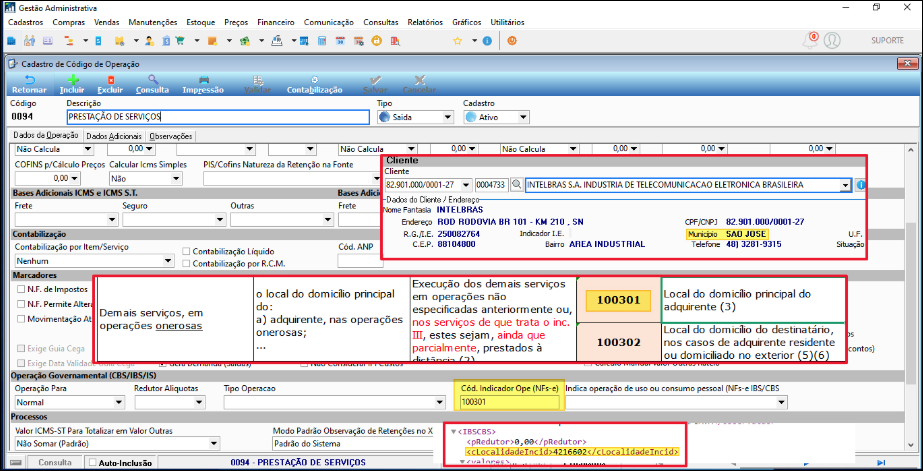The image size is (923, 471).
Task: Click the Consulta tab in status bar
Action: coord(55,462)
